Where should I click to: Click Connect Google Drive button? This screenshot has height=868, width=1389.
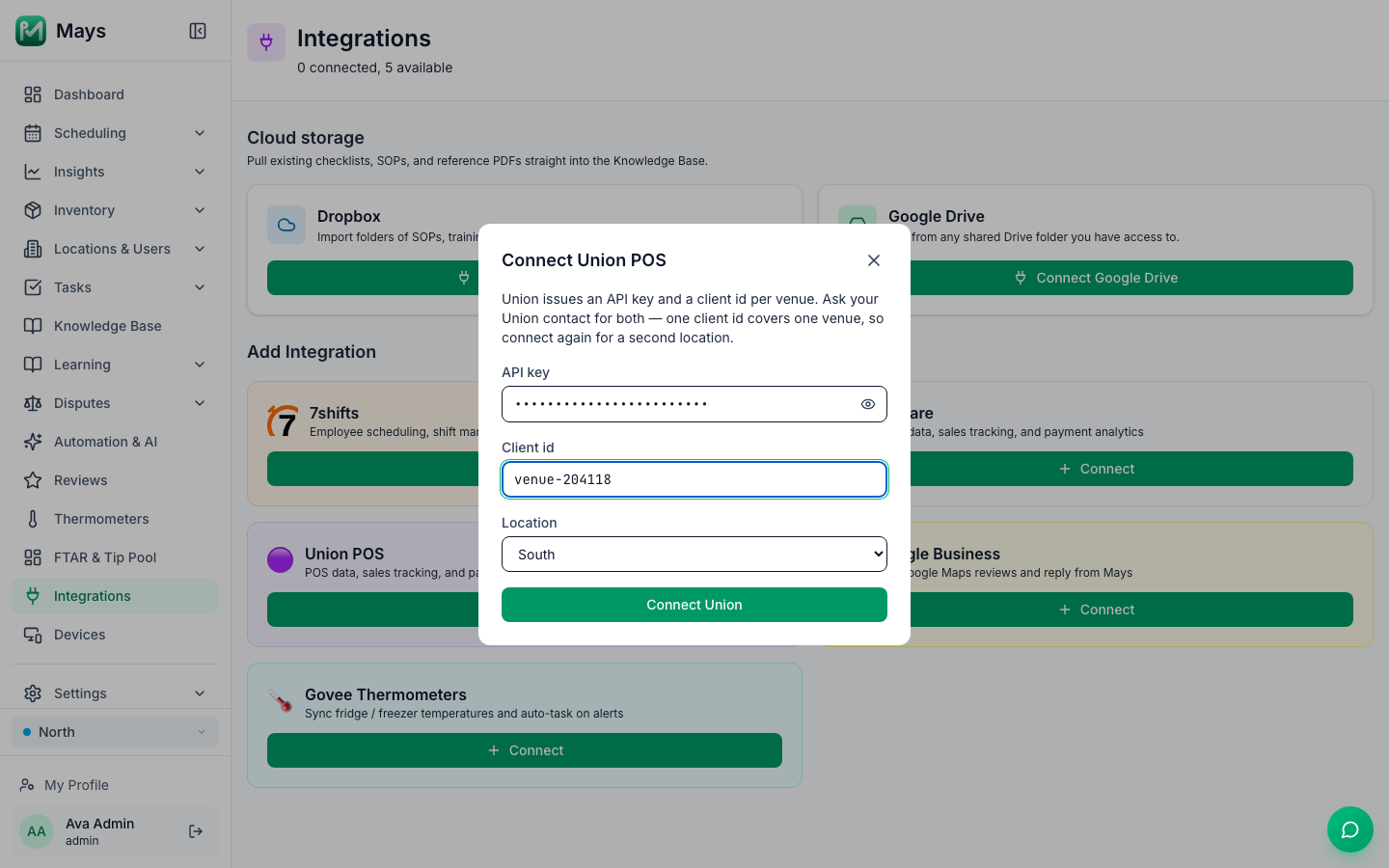tap(1096, 278)
